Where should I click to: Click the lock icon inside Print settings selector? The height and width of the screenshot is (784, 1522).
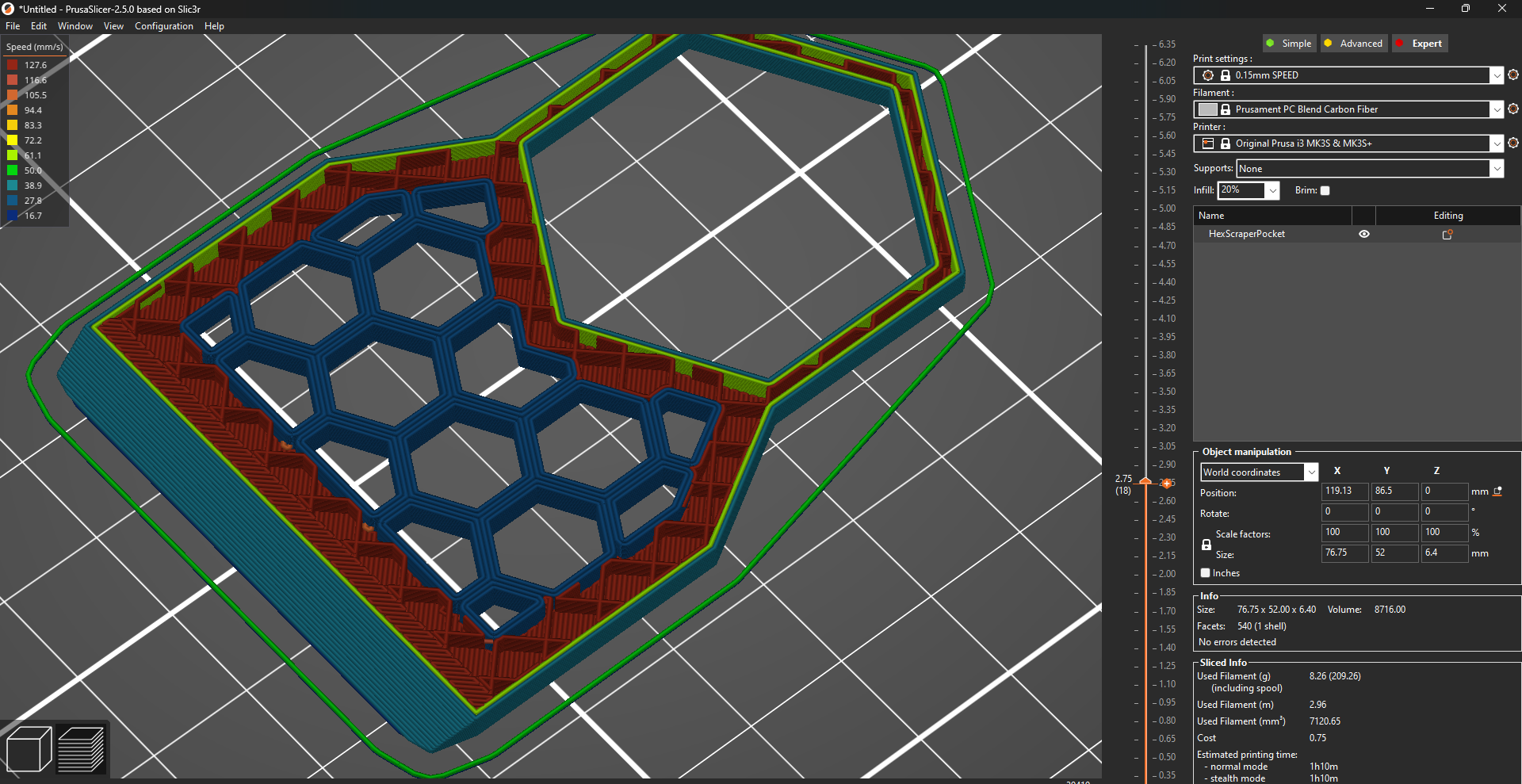1225,75
